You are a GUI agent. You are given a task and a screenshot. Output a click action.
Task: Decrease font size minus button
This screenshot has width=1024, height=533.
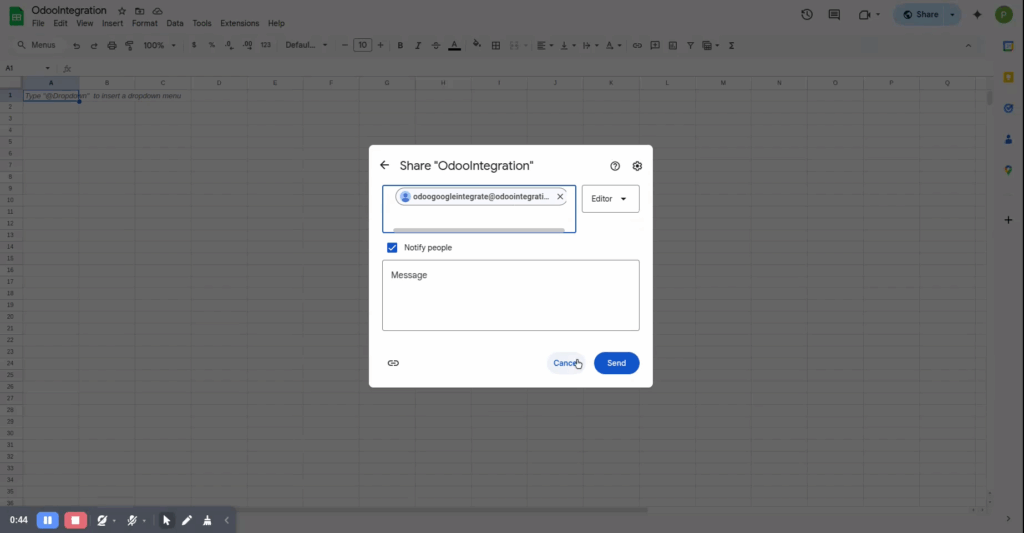click(x=345, y=46)
